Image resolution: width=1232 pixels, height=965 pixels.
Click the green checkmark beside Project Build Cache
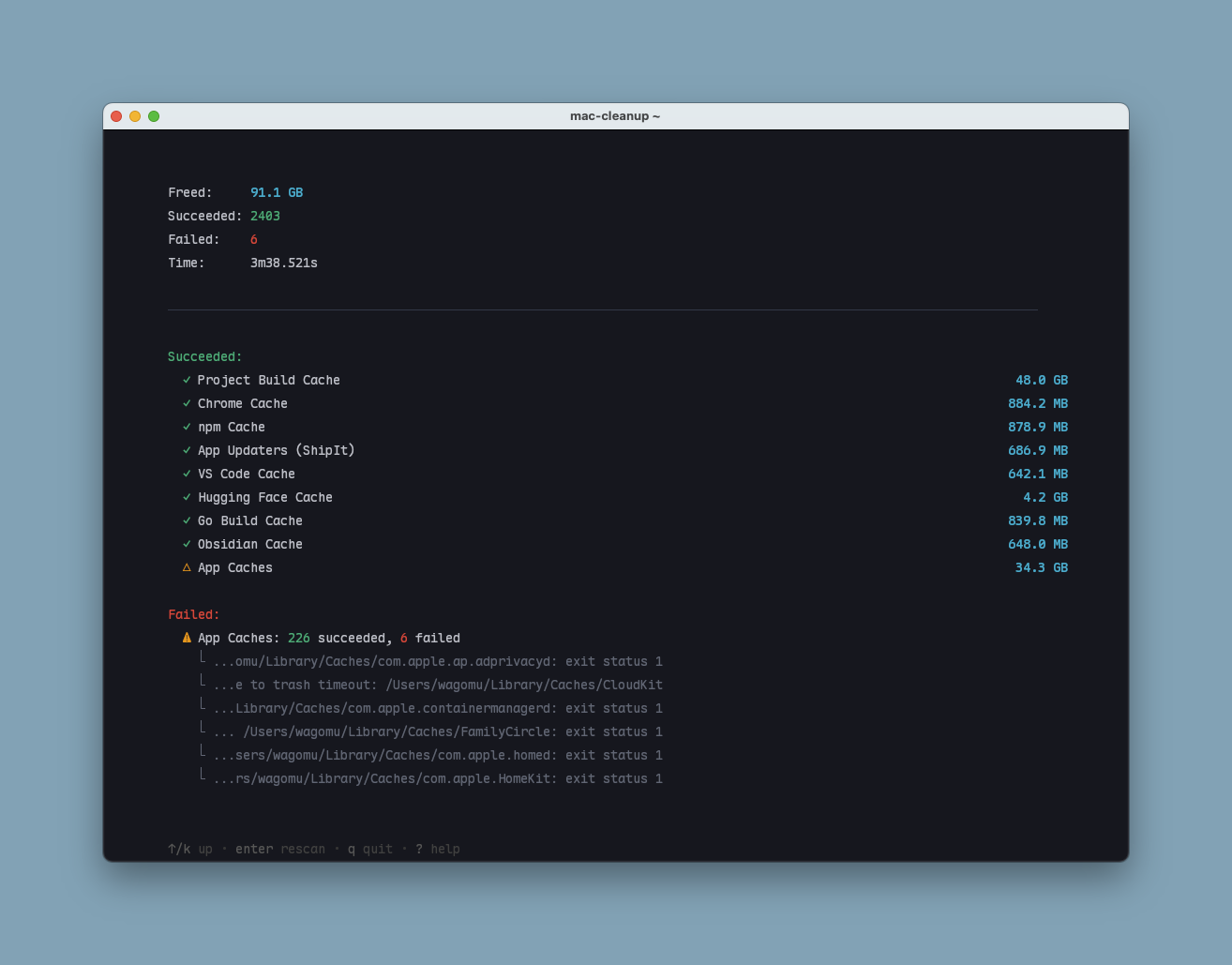pos(187,380)
